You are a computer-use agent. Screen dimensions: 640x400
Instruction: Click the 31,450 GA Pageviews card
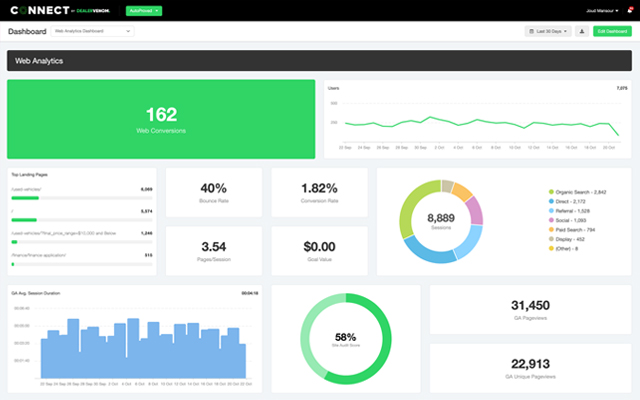point(530,310)
